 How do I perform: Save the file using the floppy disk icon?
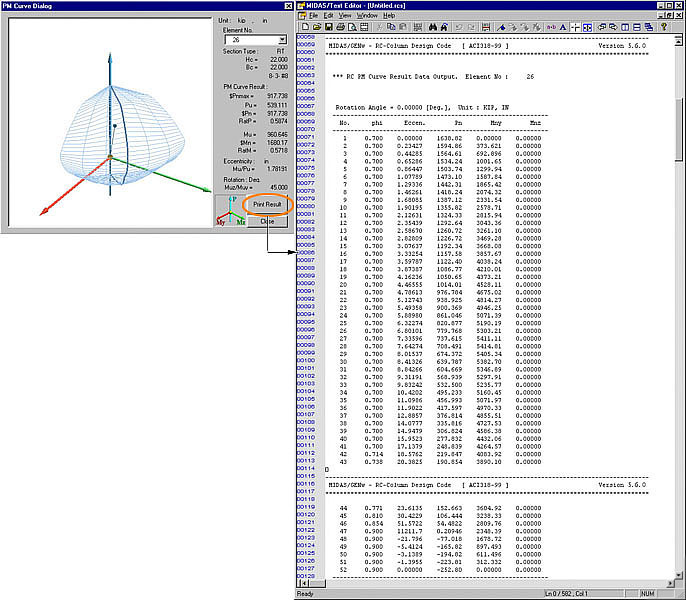tap(330, 27)
